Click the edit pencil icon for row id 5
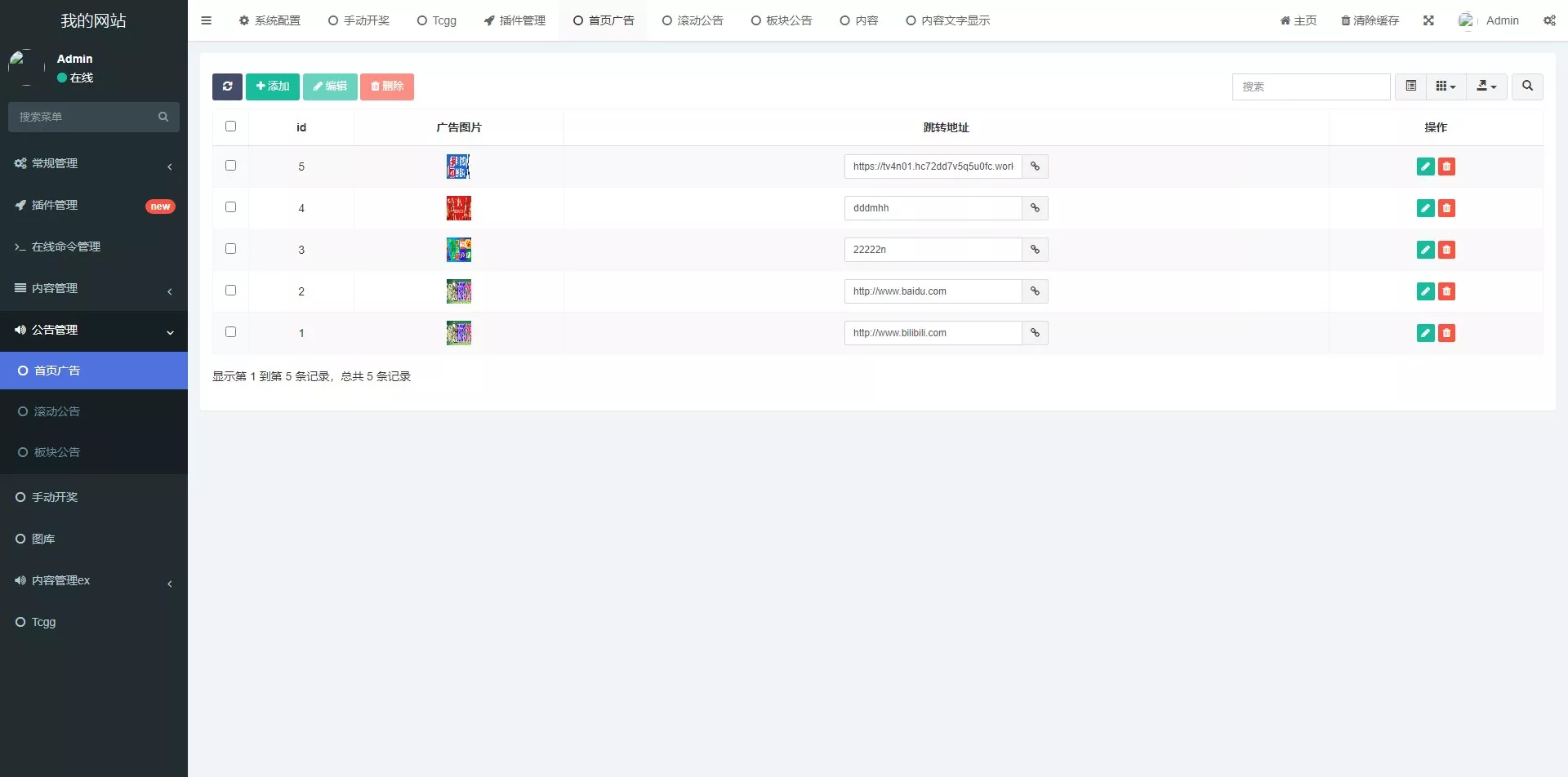This screenshot has height=777, width=1568. tap(1425, 166)
